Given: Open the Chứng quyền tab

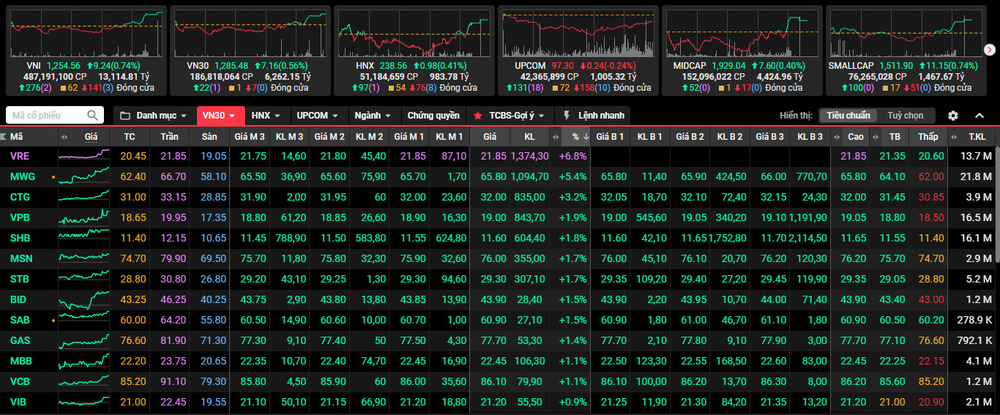Looking at the screenshot, I should (434, 115).
